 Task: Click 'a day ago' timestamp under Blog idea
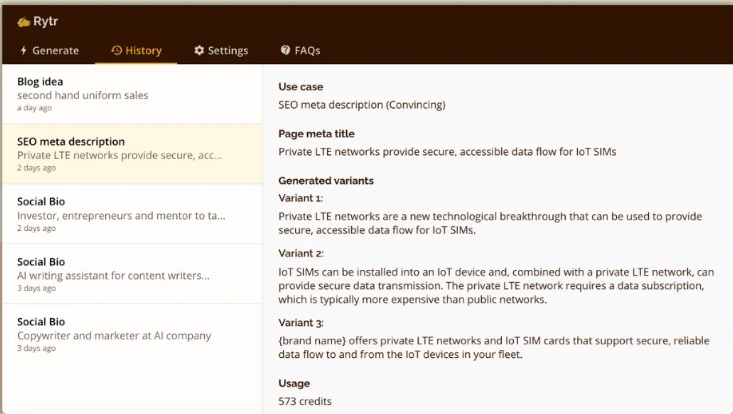tap(35, 108)
